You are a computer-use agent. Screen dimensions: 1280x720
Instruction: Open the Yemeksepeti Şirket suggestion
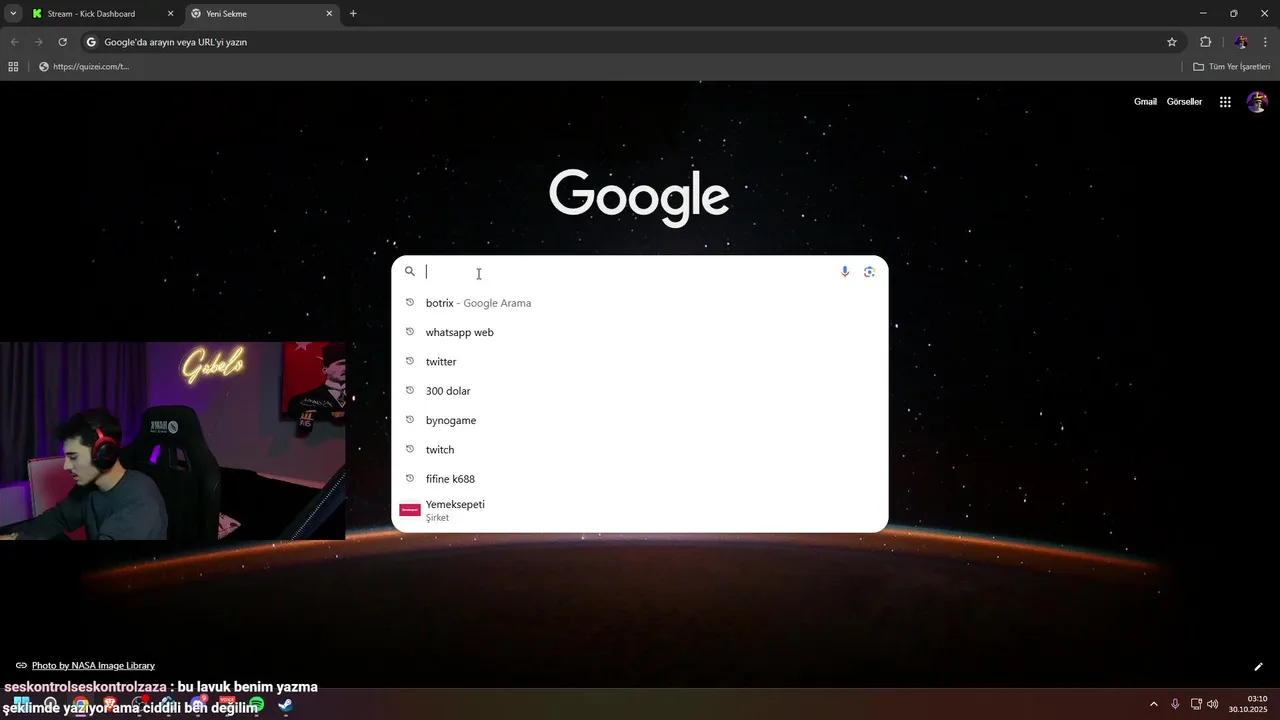[x=640, y=510]
